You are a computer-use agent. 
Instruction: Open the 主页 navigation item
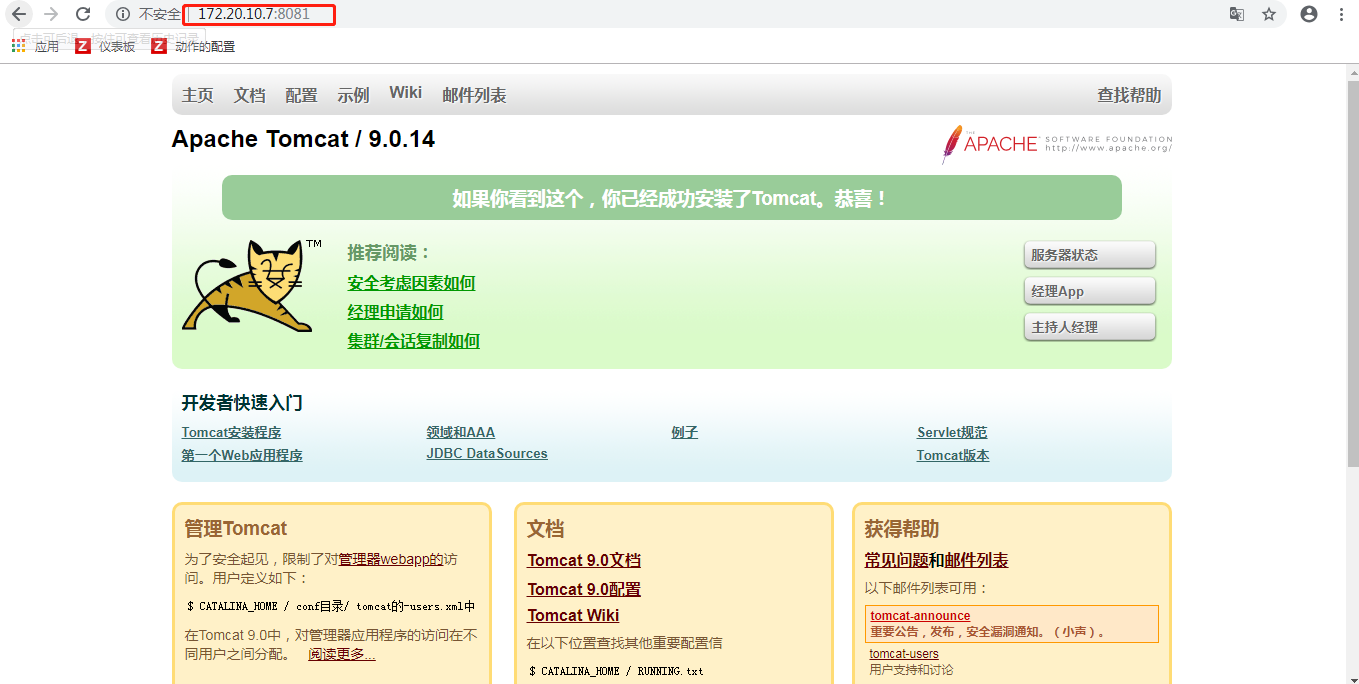point(198,95)
